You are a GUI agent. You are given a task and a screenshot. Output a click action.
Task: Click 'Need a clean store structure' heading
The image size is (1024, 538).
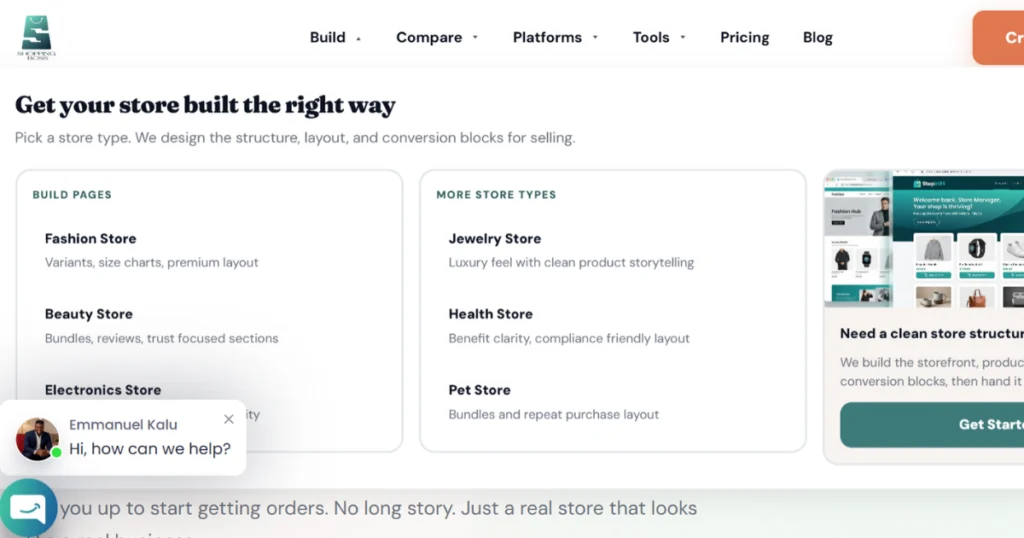pyautogui.click(x=932, y=334)
